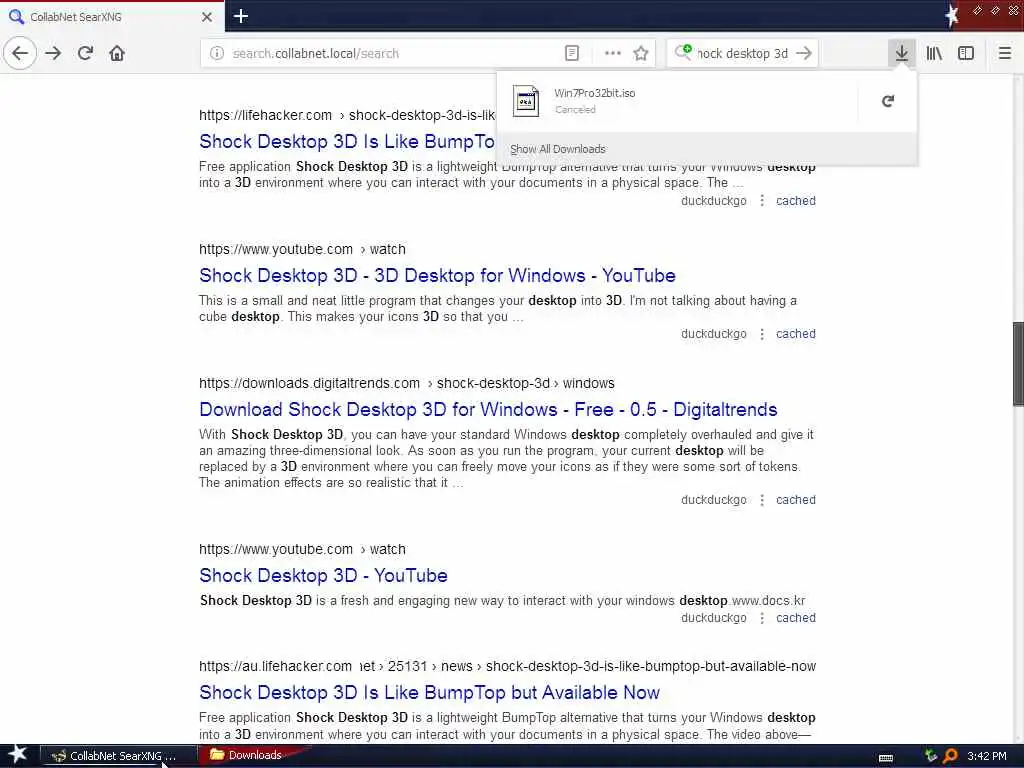This screenshot has height=768, width=1024.
Task: Click the https://au.lifehacker.com URL text
Action: coord(276,666)
